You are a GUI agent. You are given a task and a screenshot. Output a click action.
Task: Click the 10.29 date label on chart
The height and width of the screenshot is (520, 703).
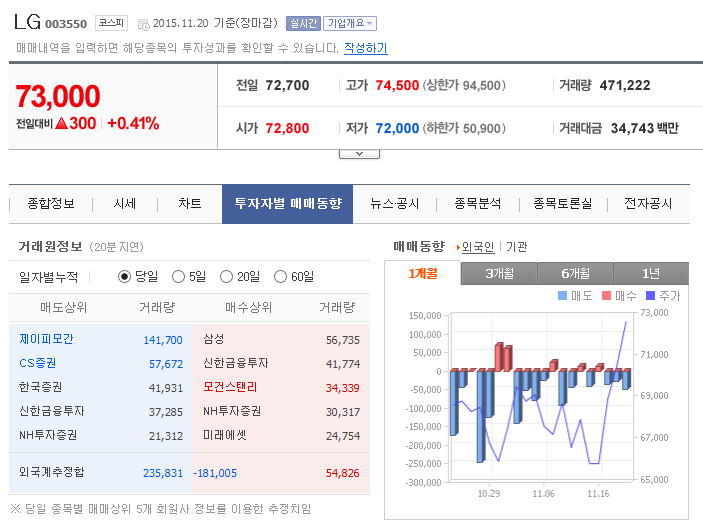click(x=489, y=494)
